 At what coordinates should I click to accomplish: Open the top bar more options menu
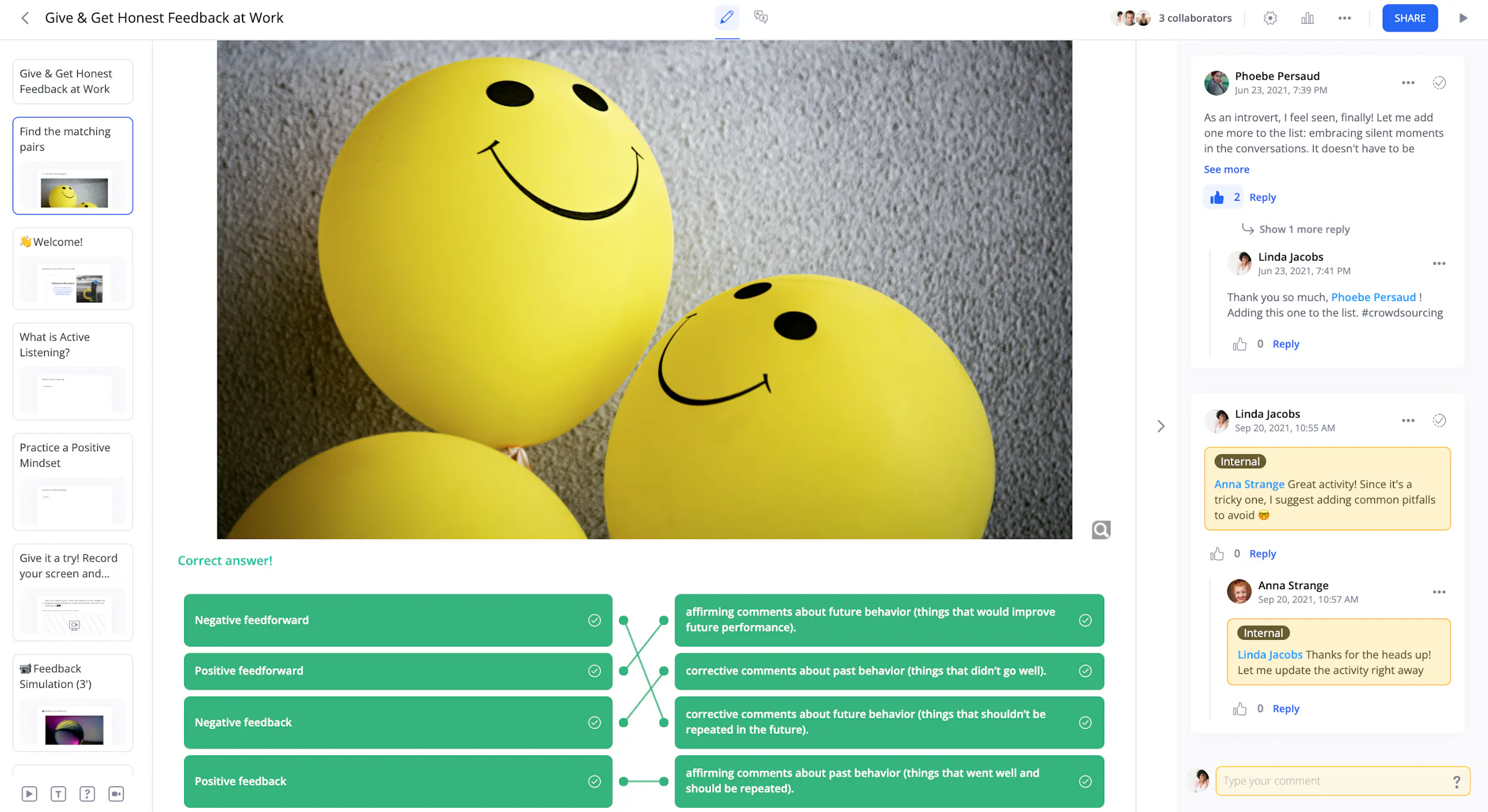tap(1344, 18)
